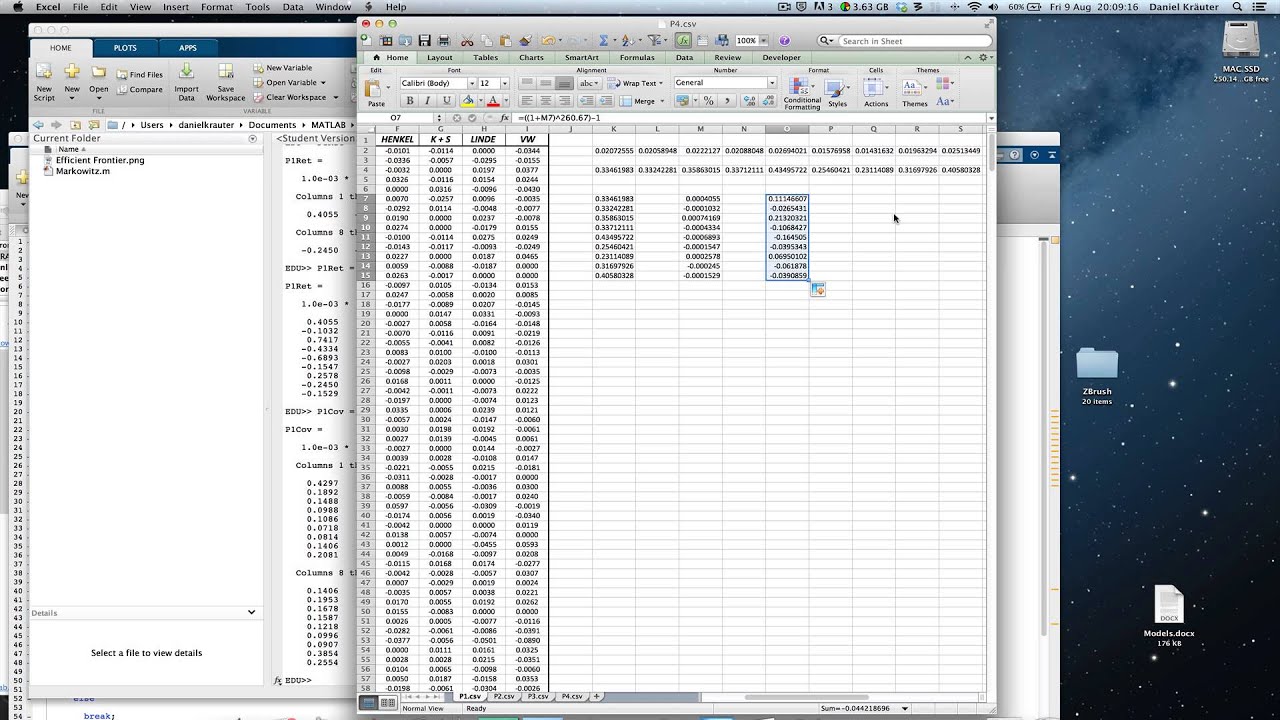Screen dimensions: 1280x720
Task: Apply the red font color swatch
Action: click(493, 101)
